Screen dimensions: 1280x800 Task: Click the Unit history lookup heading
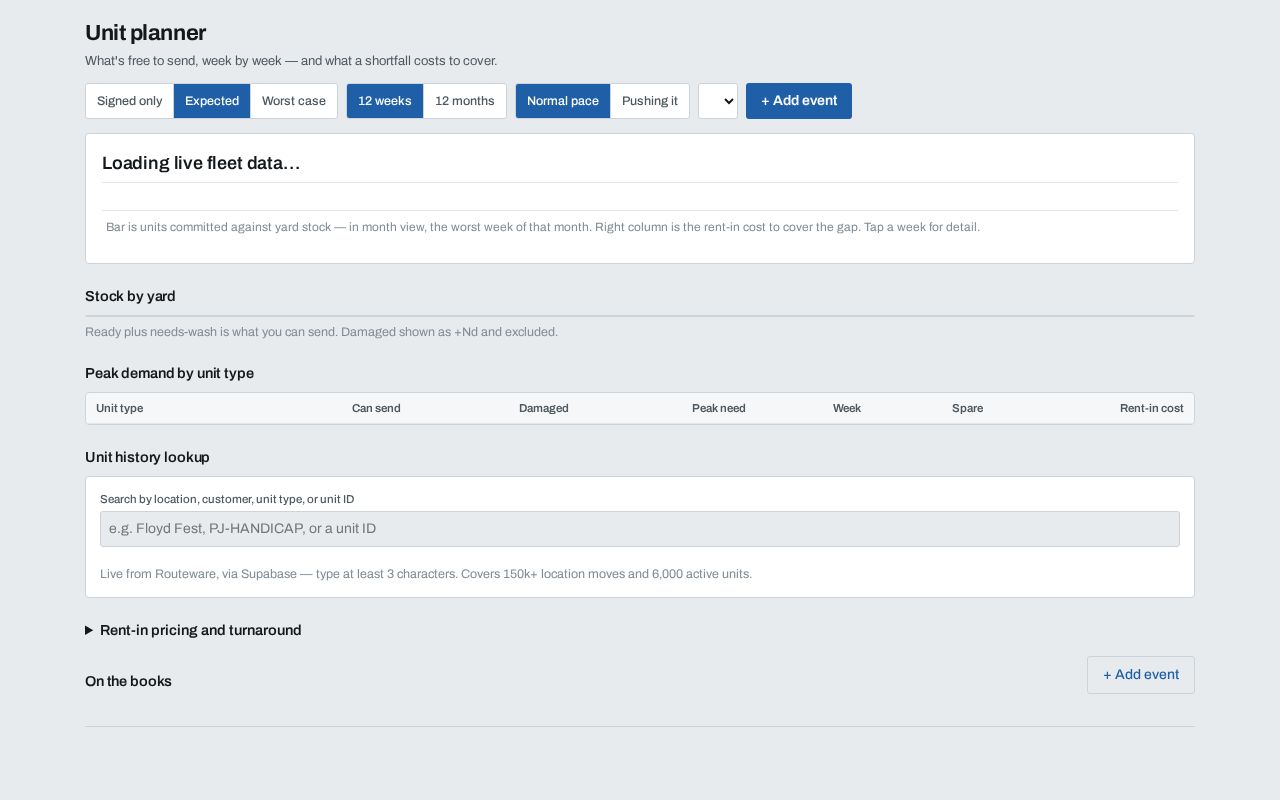[147, 457]
